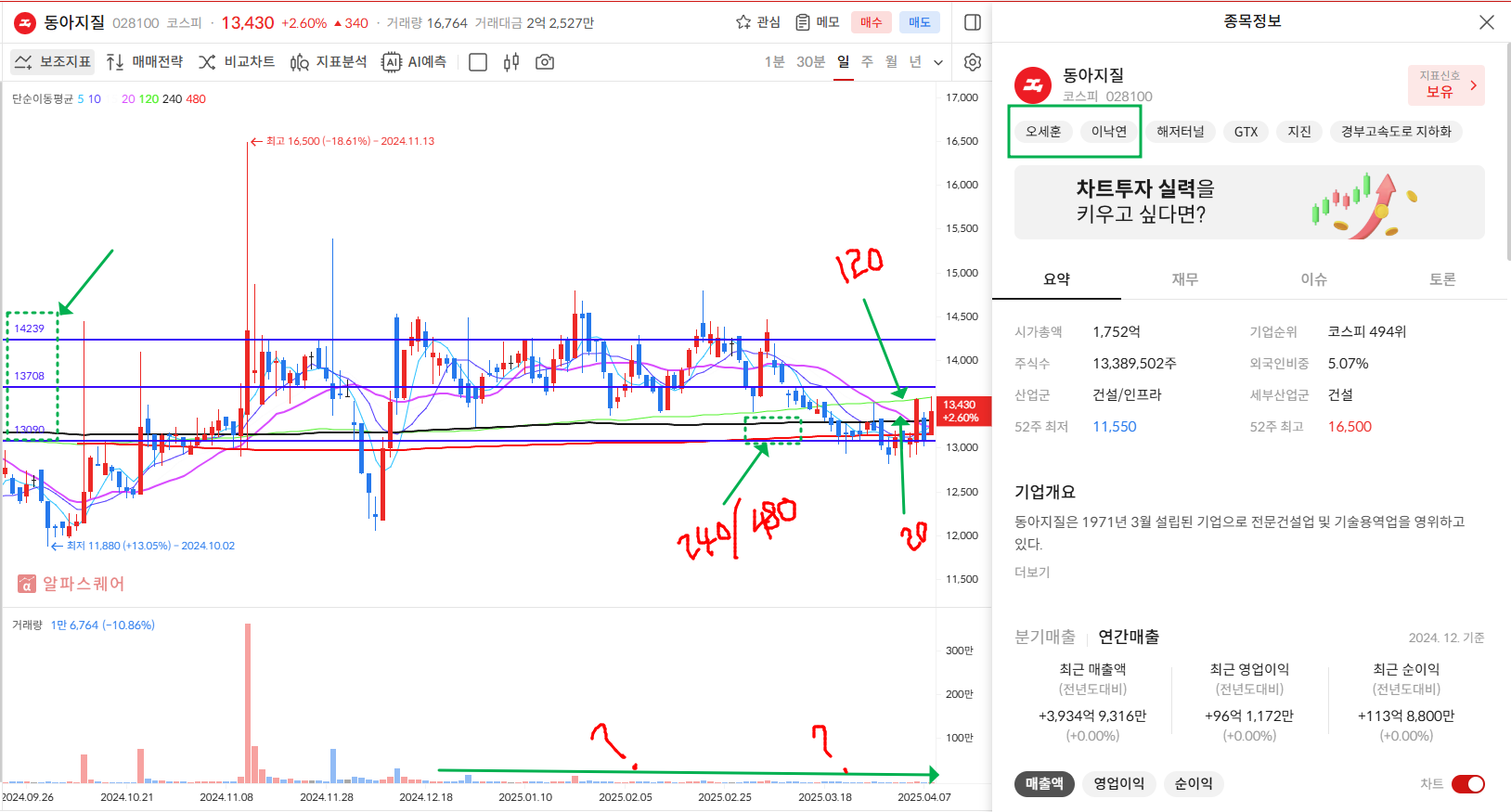
Task: Click the 480-day moving average label
Action: click(x=196, y=99)
